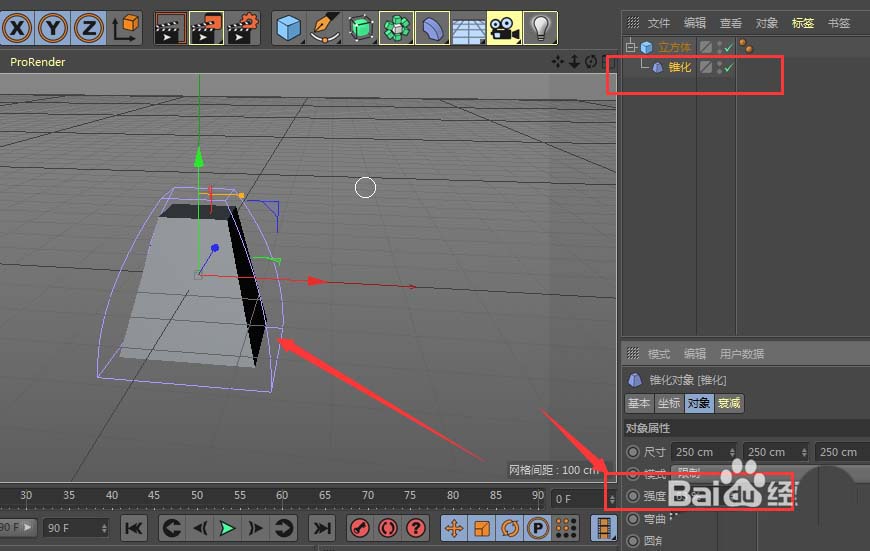Open the 查看 menu in object manager
This screenshot has width=870, height=551.
tap(731, 23)
